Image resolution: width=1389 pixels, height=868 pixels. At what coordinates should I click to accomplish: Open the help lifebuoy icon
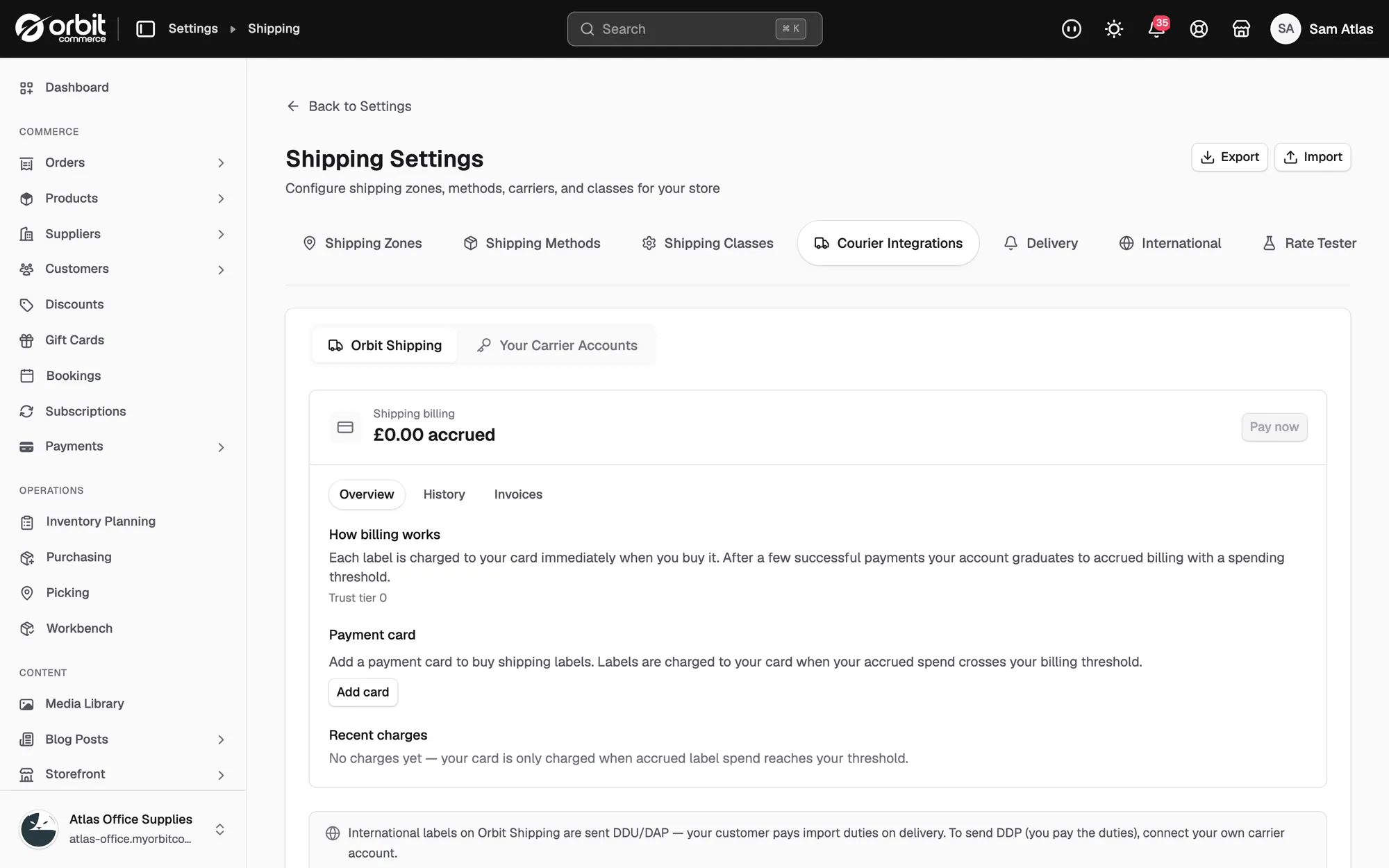(1199, 28)
